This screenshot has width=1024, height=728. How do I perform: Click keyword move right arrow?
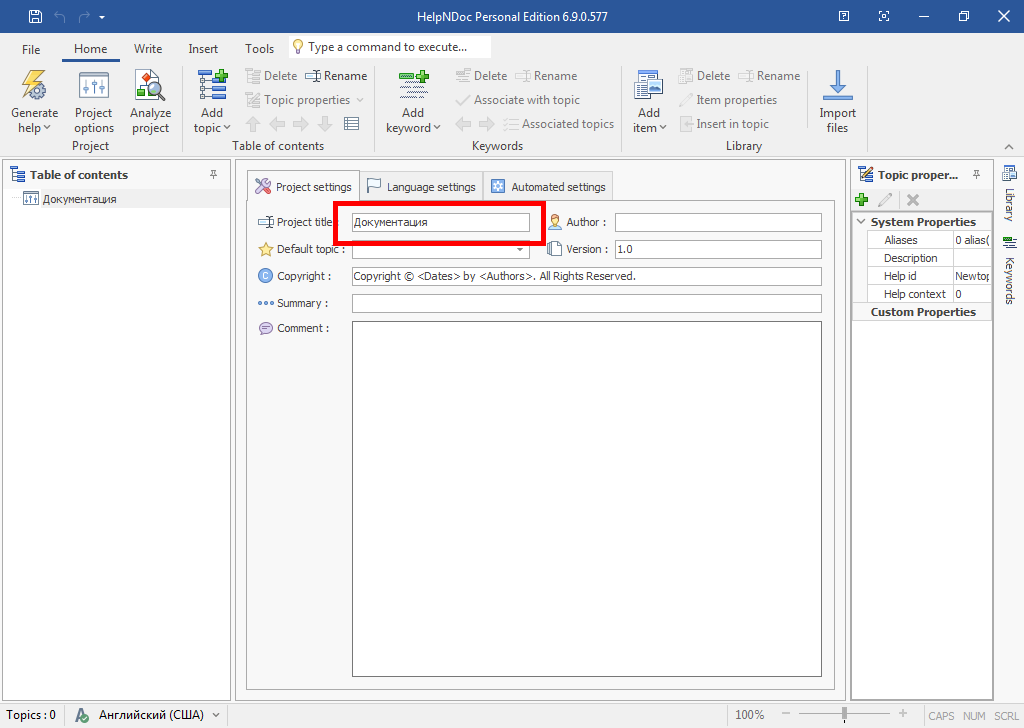(487, 123)
